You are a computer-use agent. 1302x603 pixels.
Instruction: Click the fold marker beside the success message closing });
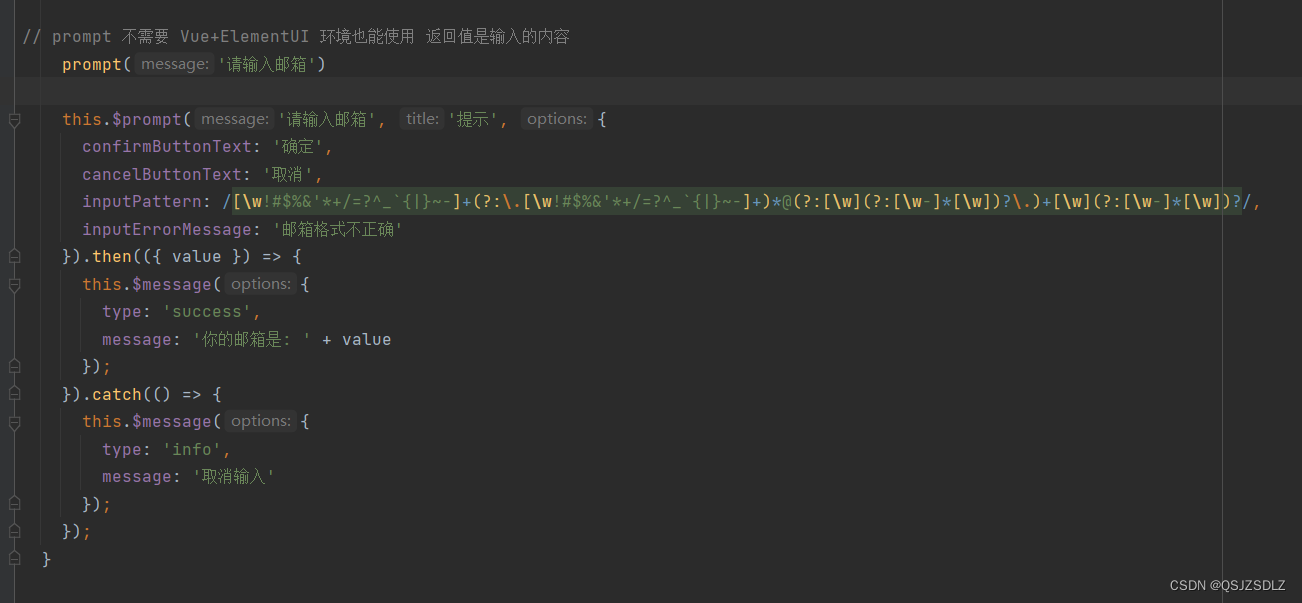click(x=14, y=365)
